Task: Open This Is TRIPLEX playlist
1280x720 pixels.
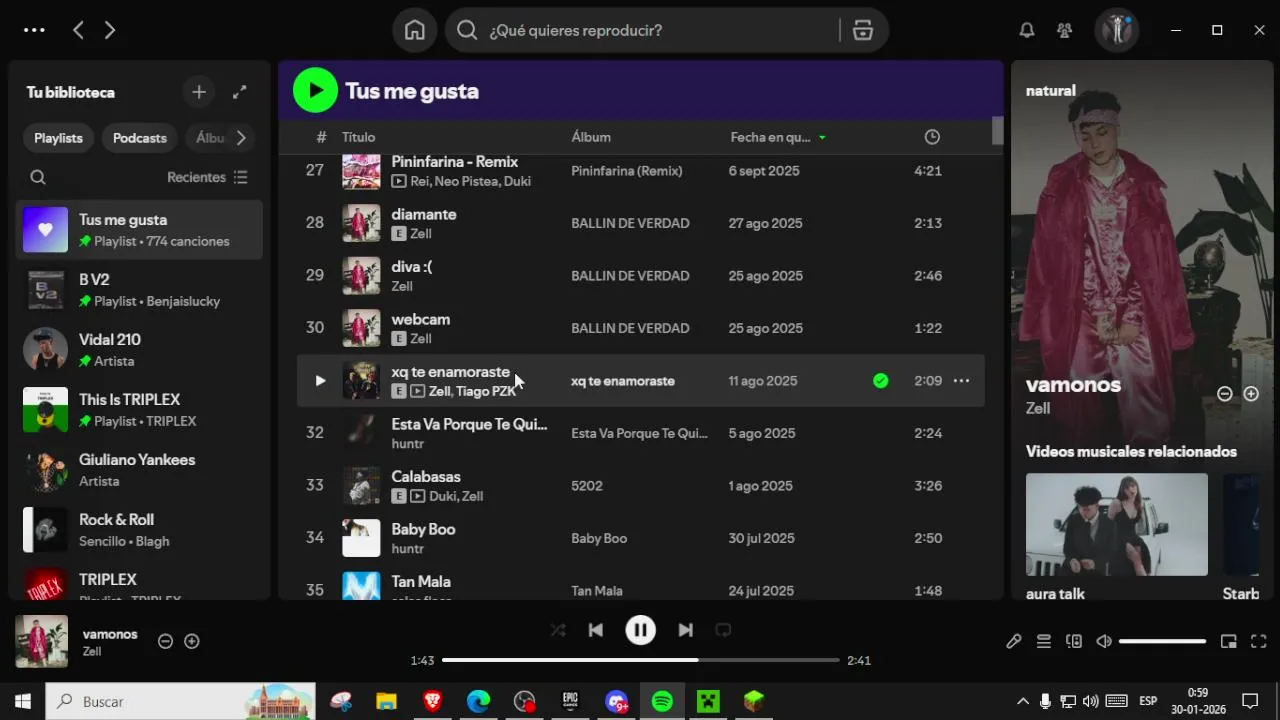Action: pyautogui.click(x=139, y=410)
